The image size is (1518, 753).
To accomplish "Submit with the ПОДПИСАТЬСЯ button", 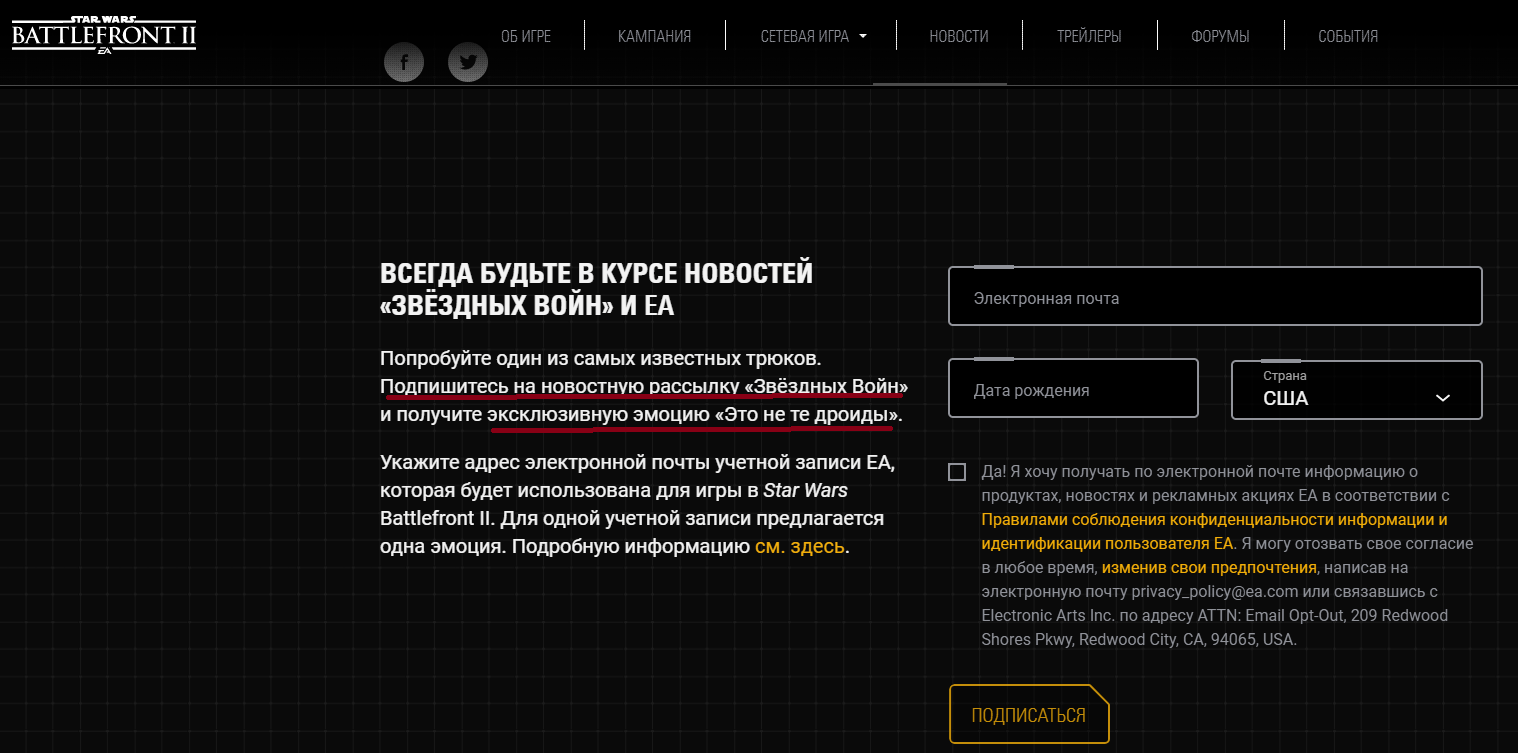I will tap(1029, 715).
